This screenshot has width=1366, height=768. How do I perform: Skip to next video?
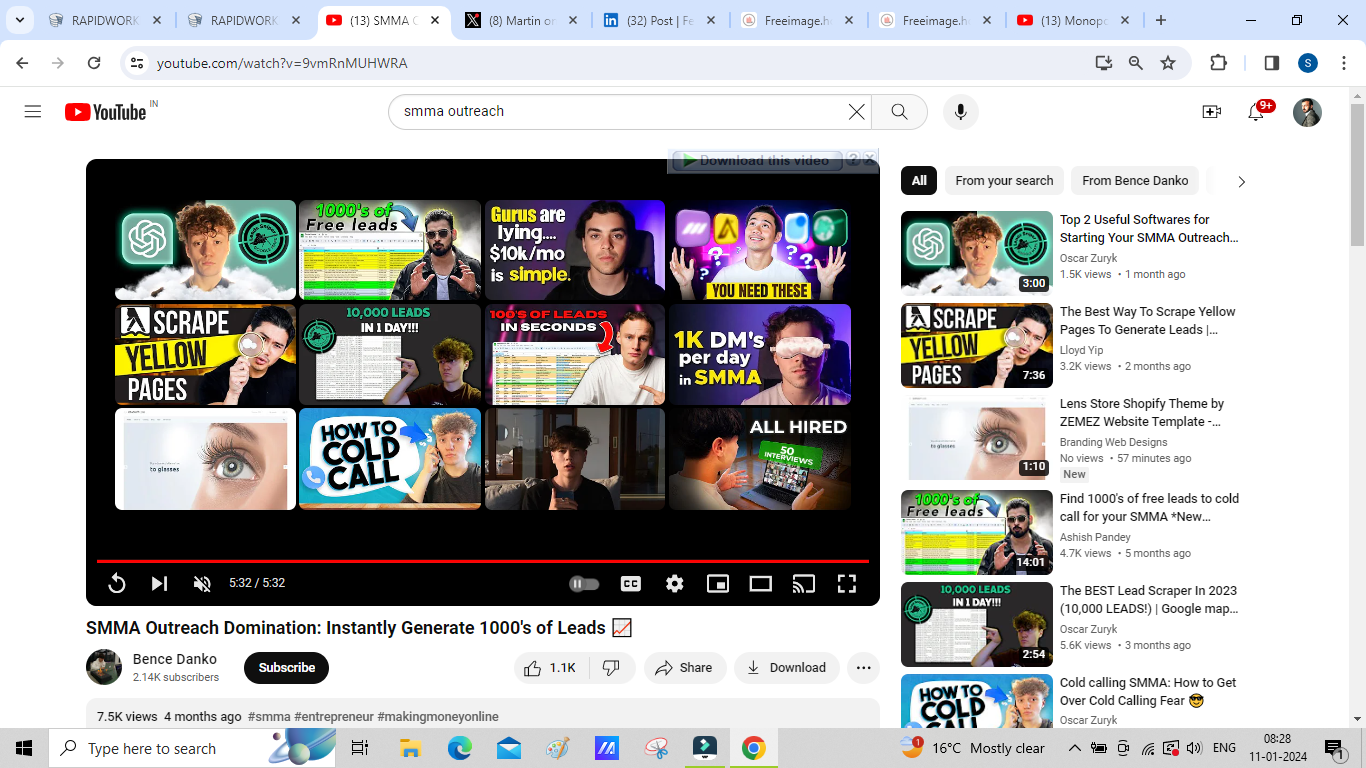click(x=159, y=583)
